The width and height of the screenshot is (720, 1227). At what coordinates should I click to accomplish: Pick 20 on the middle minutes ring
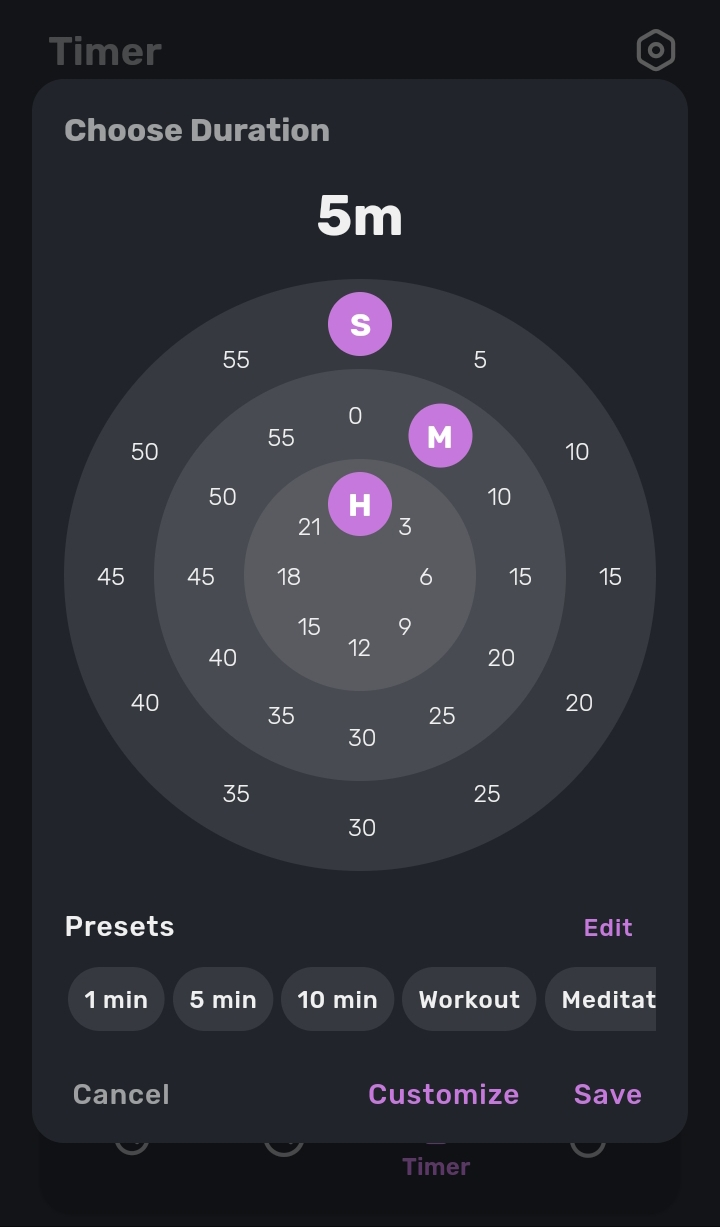[501, 658]
